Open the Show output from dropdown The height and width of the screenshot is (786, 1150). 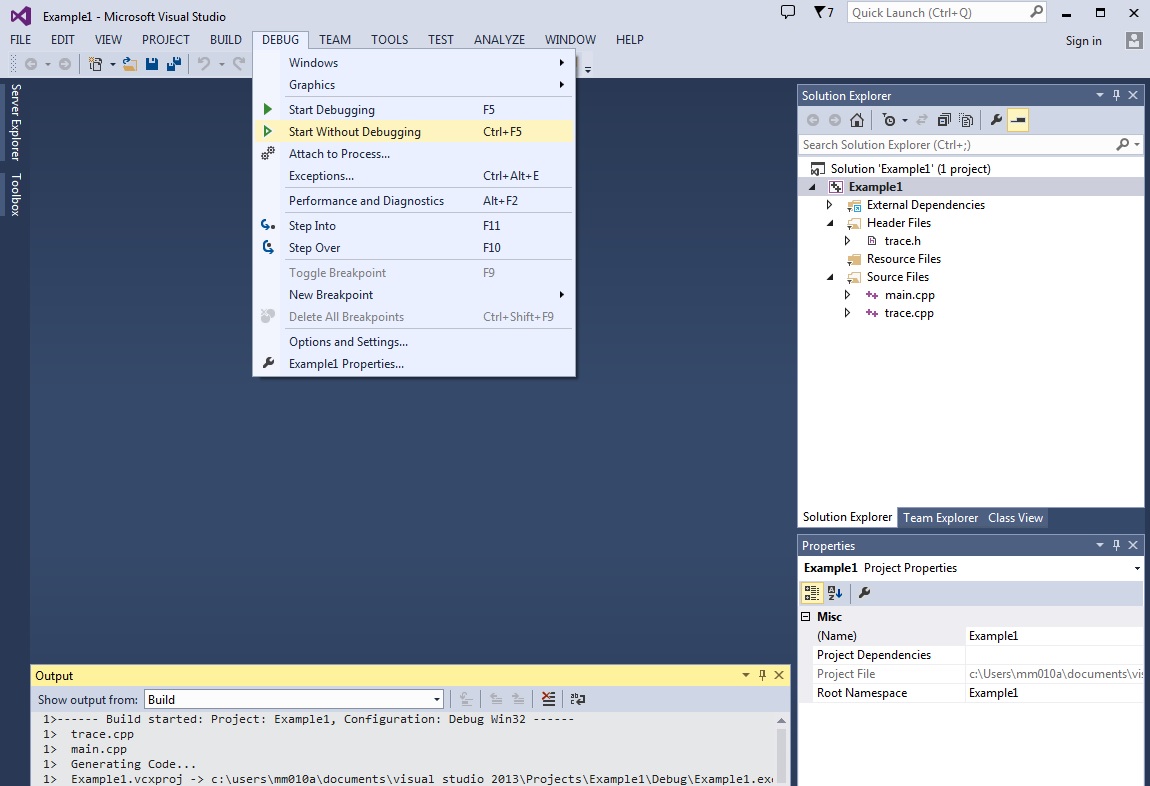436,699
